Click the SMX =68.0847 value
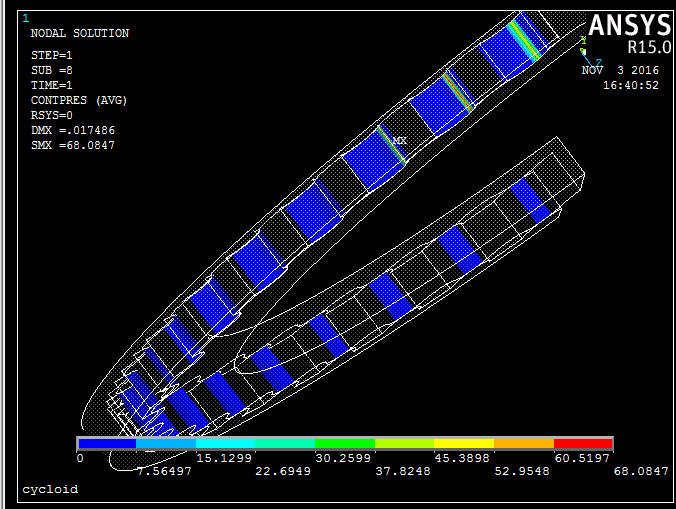Image resolution: width=676 pixels, height=509 pixels. (x=73, y=145)
